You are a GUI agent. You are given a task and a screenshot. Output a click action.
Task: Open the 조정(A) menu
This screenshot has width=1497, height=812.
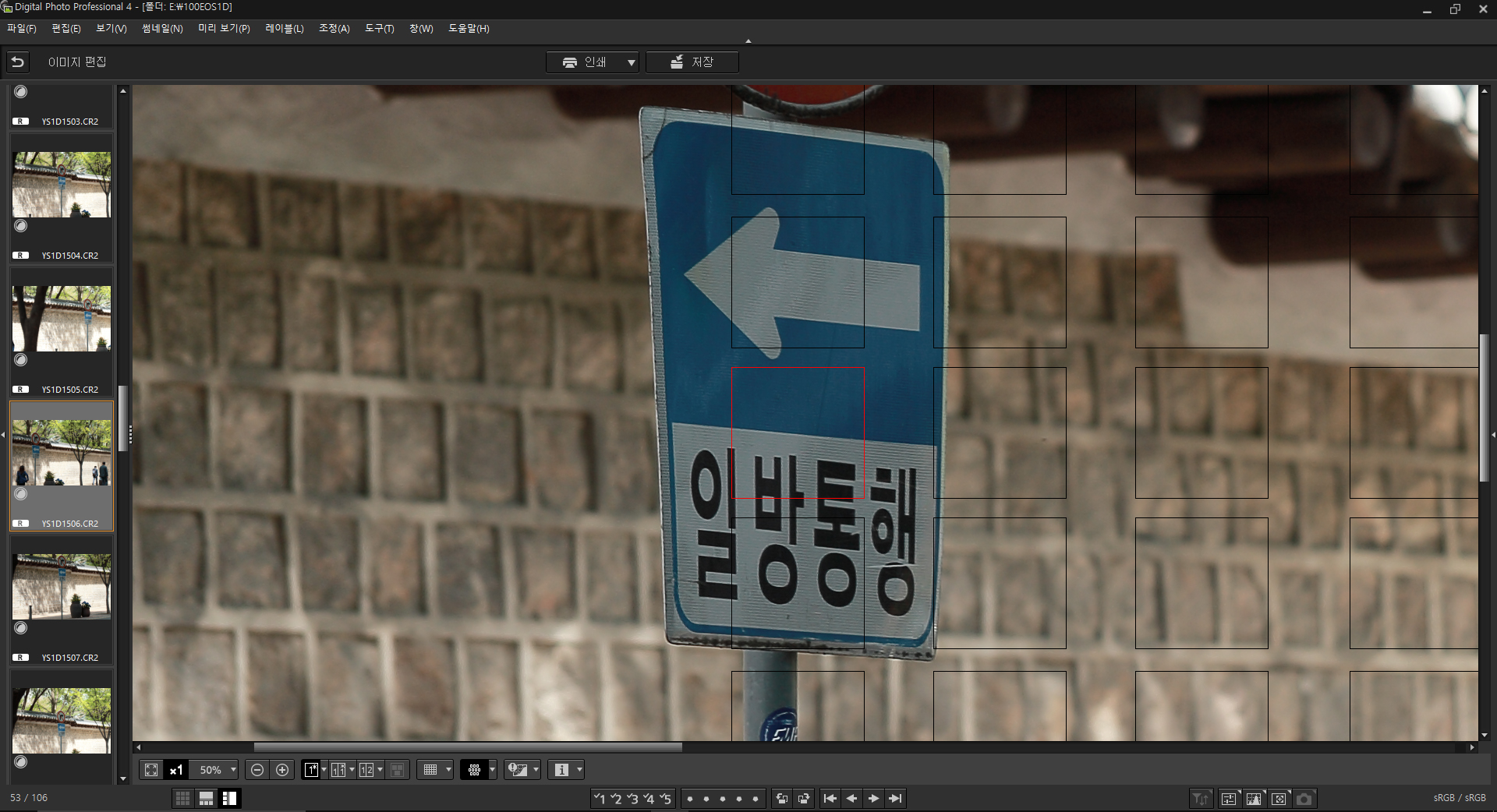pos(334,28)
